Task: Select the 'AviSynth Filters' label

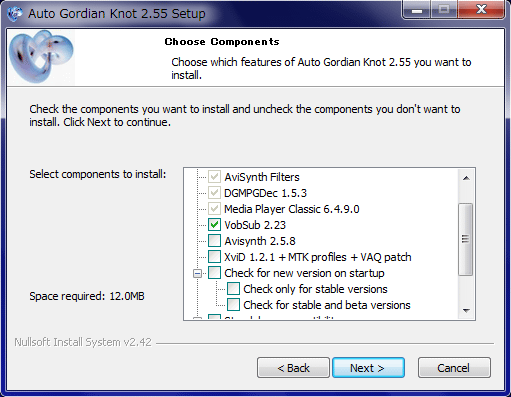Action: (x=262, y=177)
